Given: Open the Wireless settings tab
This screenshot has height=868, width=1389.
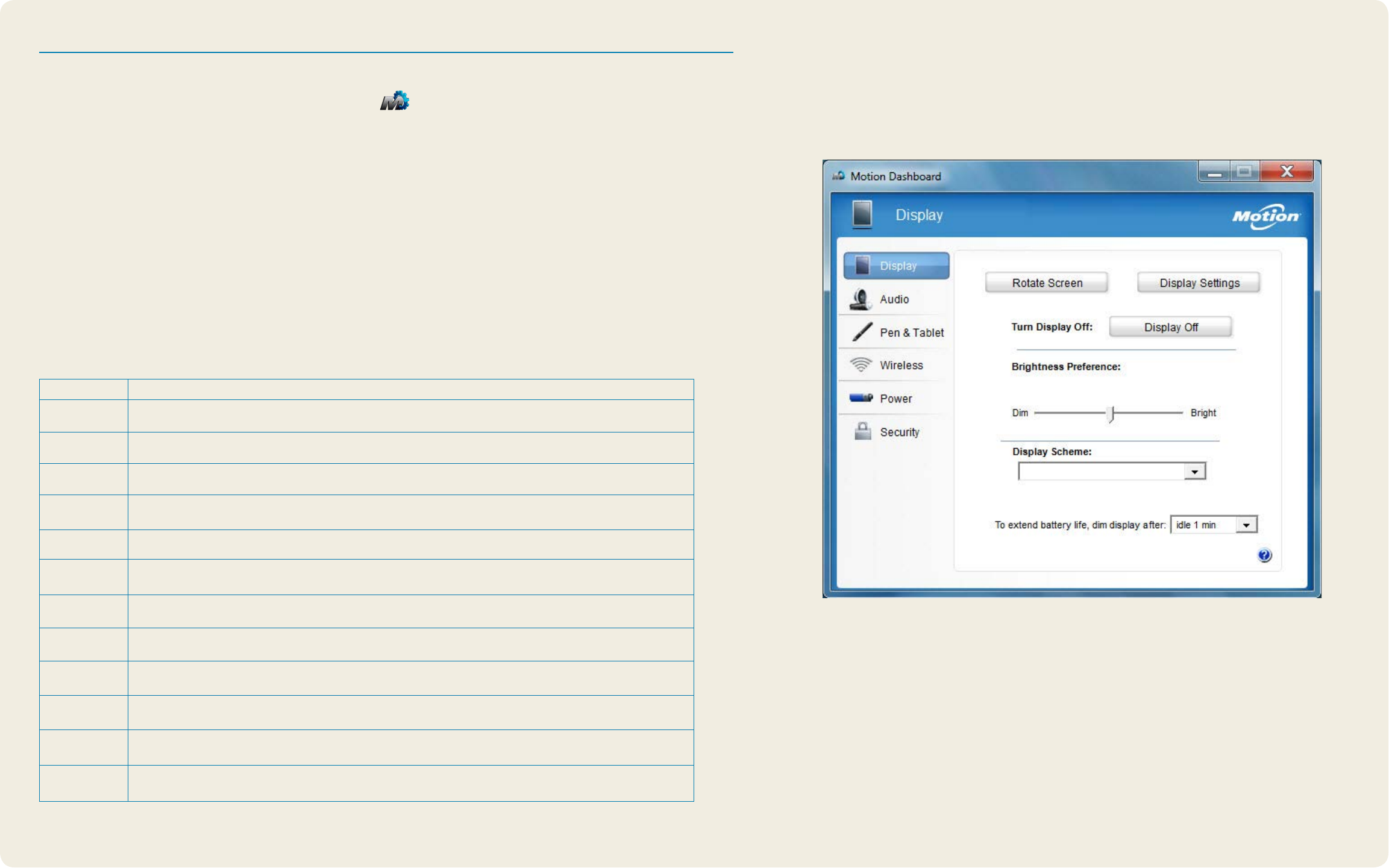Looking at the screenshot, I should [901, 366].
